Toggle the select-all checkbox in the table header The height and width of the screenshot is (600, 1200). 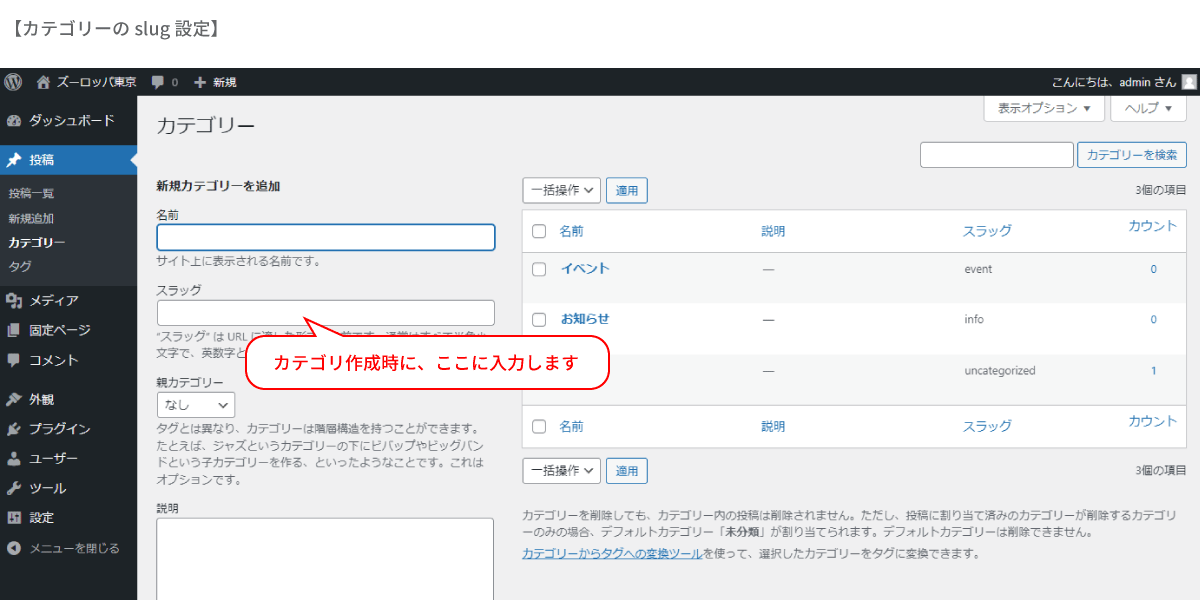[539, 230]
